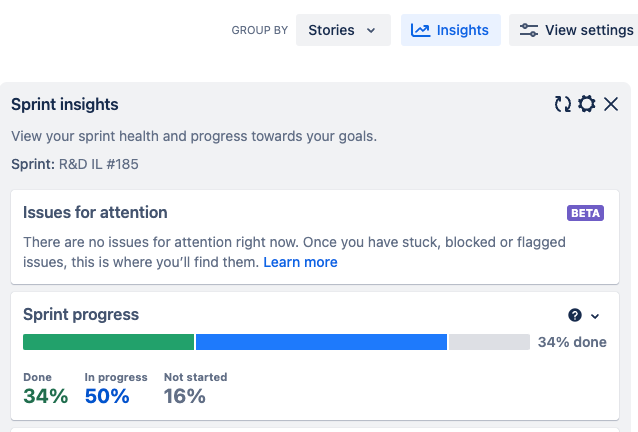This screenshot has height=432, width=638.
Task: Click the Stories dropdown chevron arrow
Action: point(372,31)
